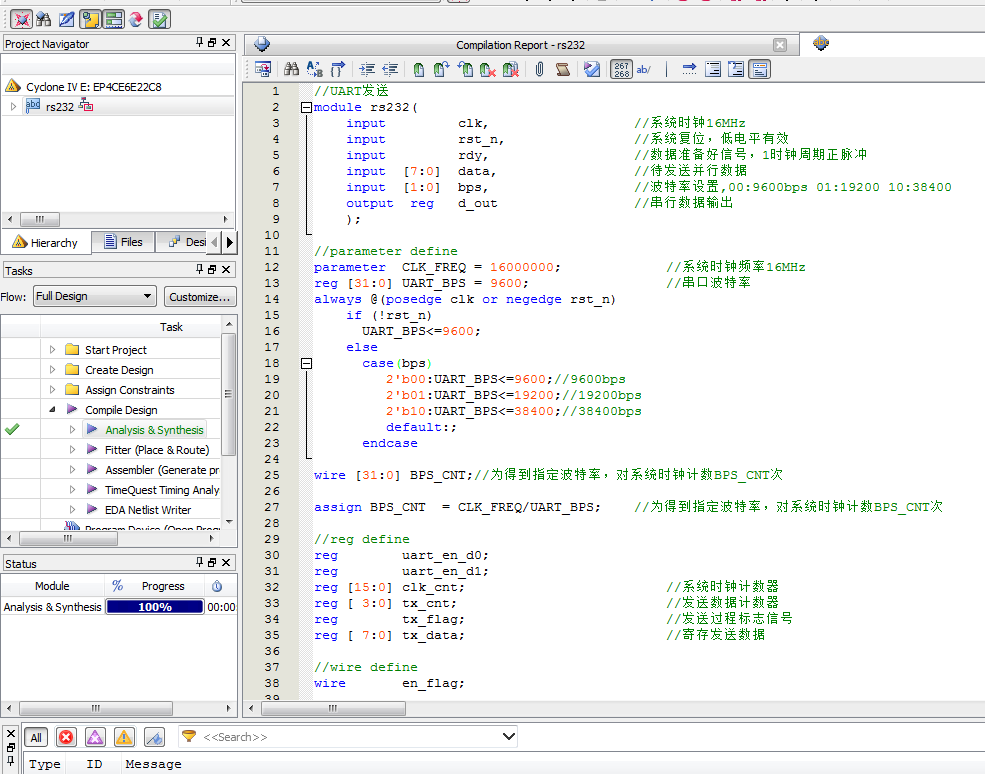Switch to the Files tab
The image size is (985, 774).
(x=121, y=242)
